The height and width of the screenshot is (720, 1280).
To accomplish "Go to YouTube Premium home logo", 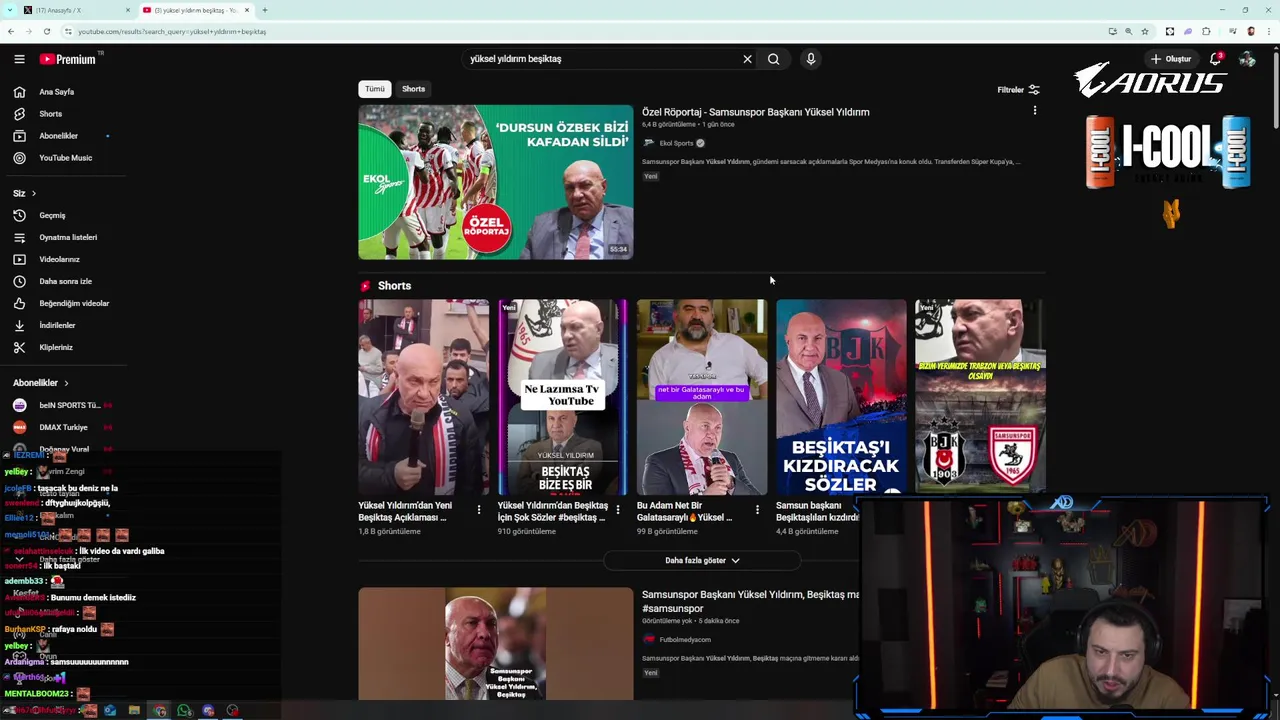I will [68, 59].
